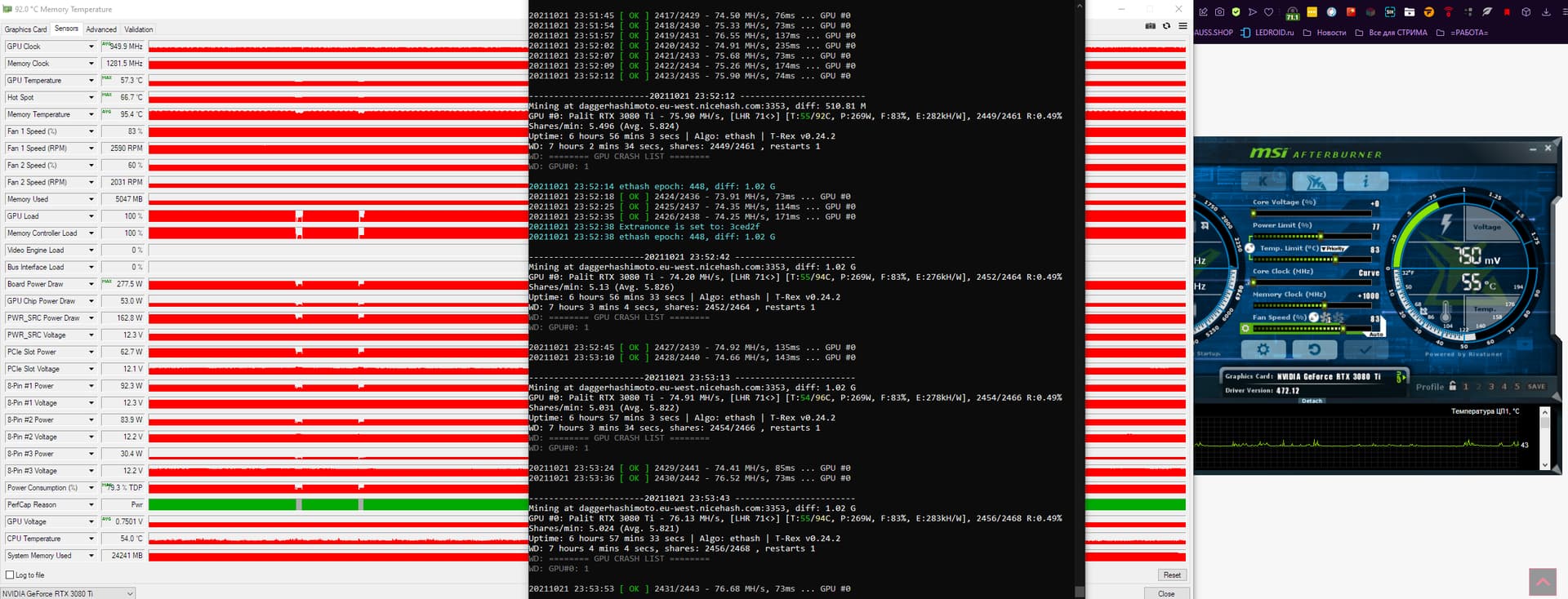The width and height of the screenshot is (1568, 599).
Task: Open Memory Temperature sensor dropdown
Action: (91, 114)
